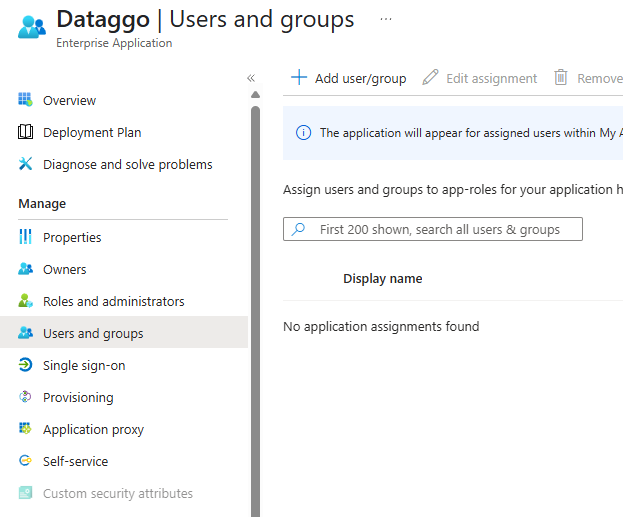Click Add user/group label
This screenshot has height=517, width=623.
pos(360,79)
